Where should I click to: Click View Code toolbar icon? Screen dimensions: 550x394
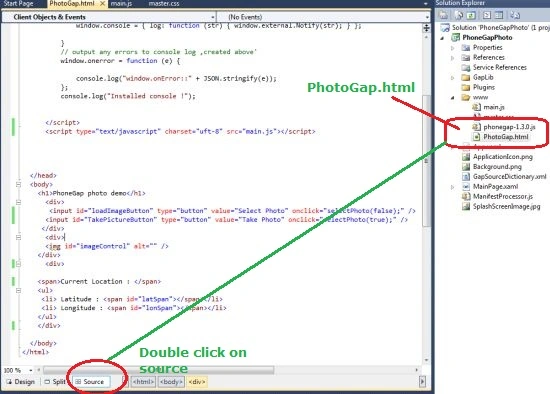pyautogui.click(x=487, y=15)
